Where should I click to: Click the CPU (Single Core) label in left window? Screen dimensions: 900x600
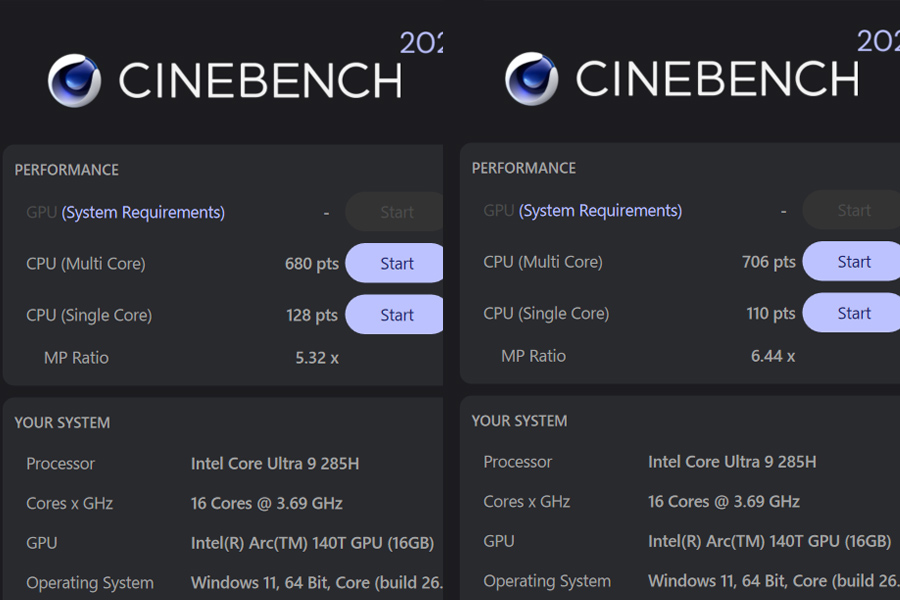click(x=89, y=315)
